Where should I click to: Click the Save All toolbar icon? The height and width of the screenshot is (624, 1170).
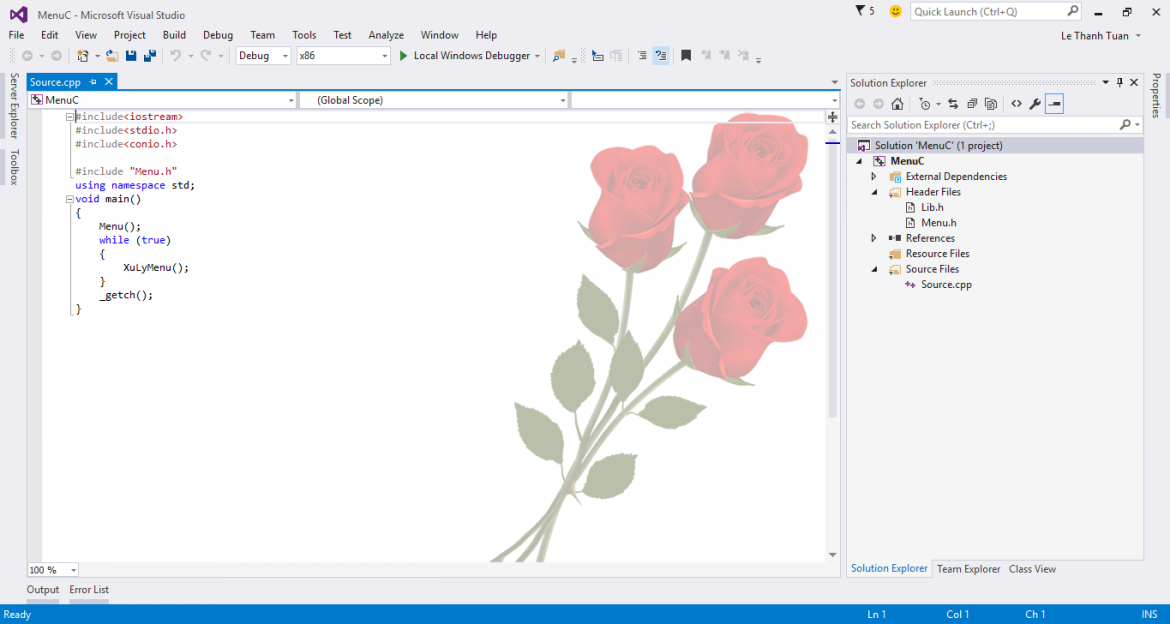point(149,56)
